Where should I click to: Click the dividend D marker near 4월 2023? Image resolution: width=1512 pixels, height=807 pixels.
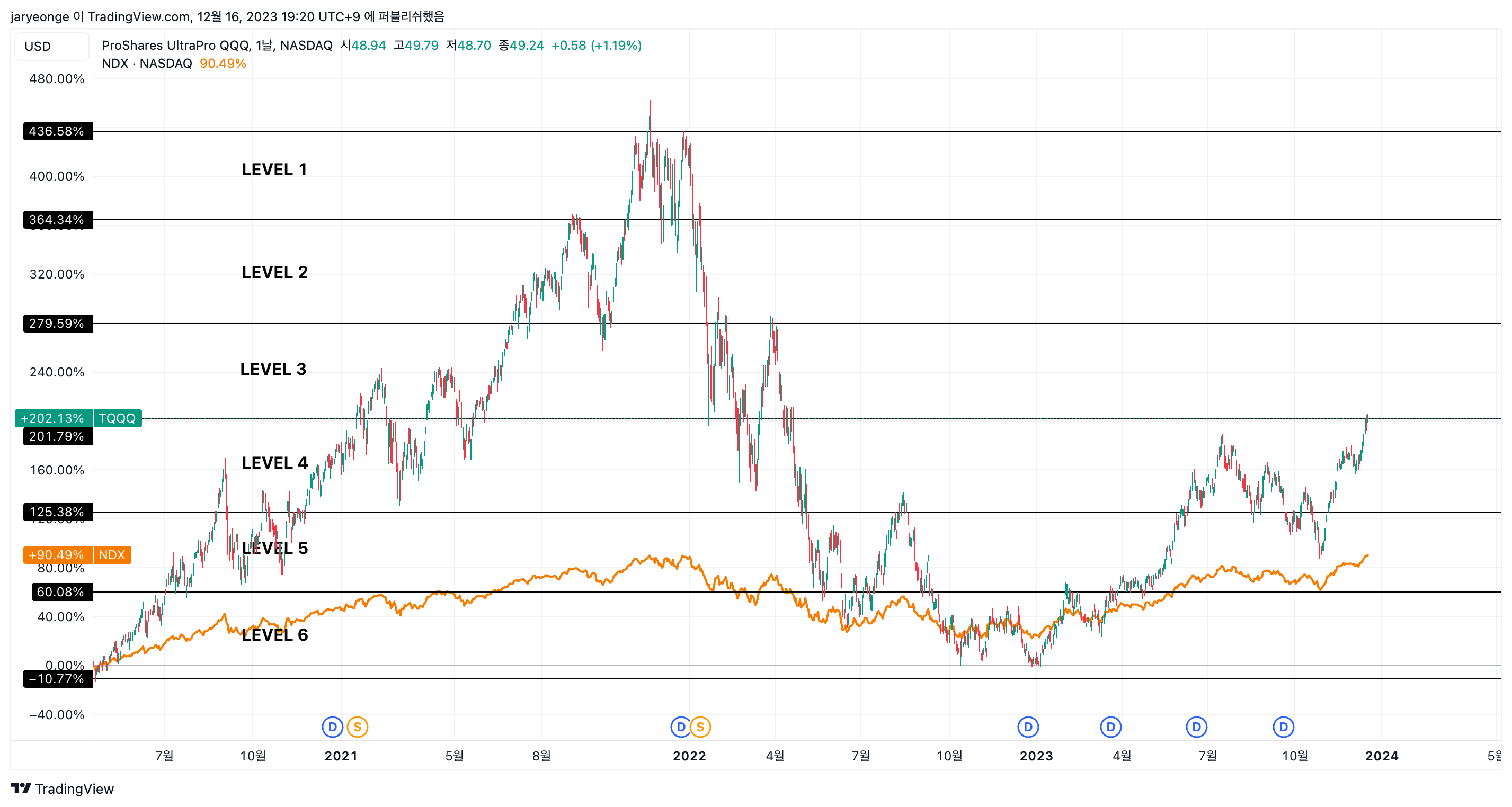click(x=1110, y=727)
